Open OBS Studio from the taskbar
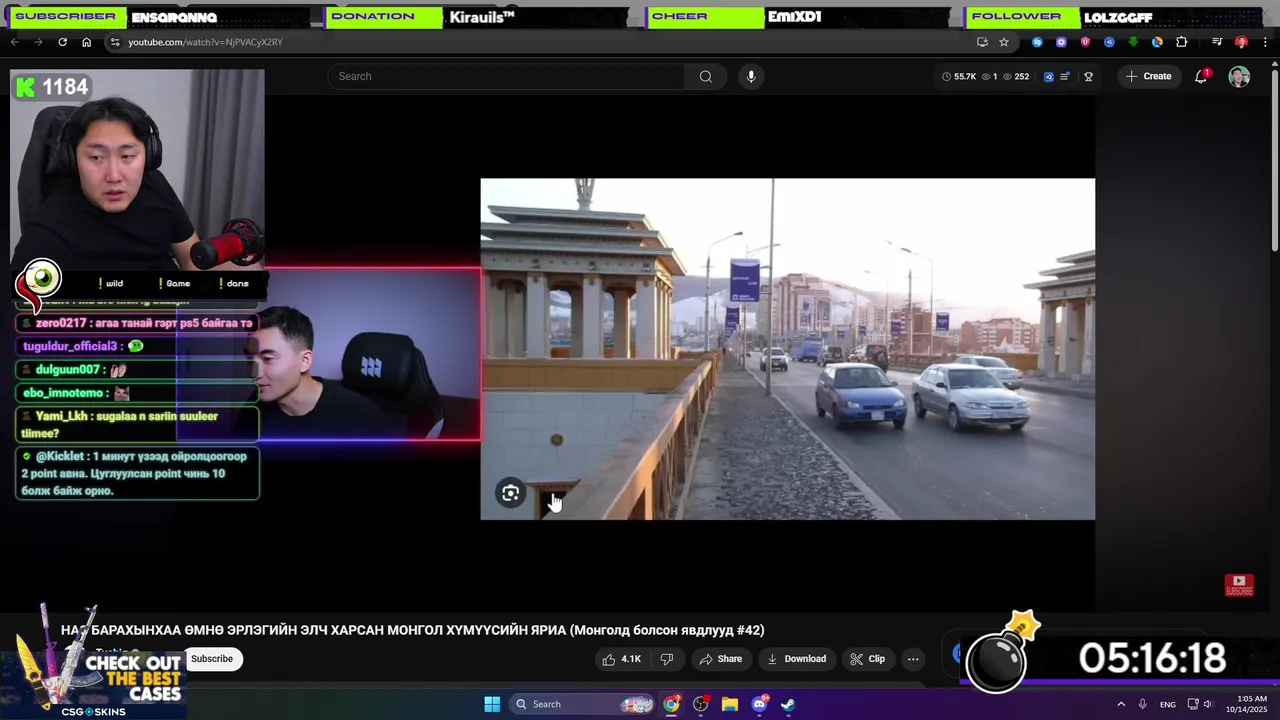Viewport: 1280px width, 720px height. coord(701,704)
